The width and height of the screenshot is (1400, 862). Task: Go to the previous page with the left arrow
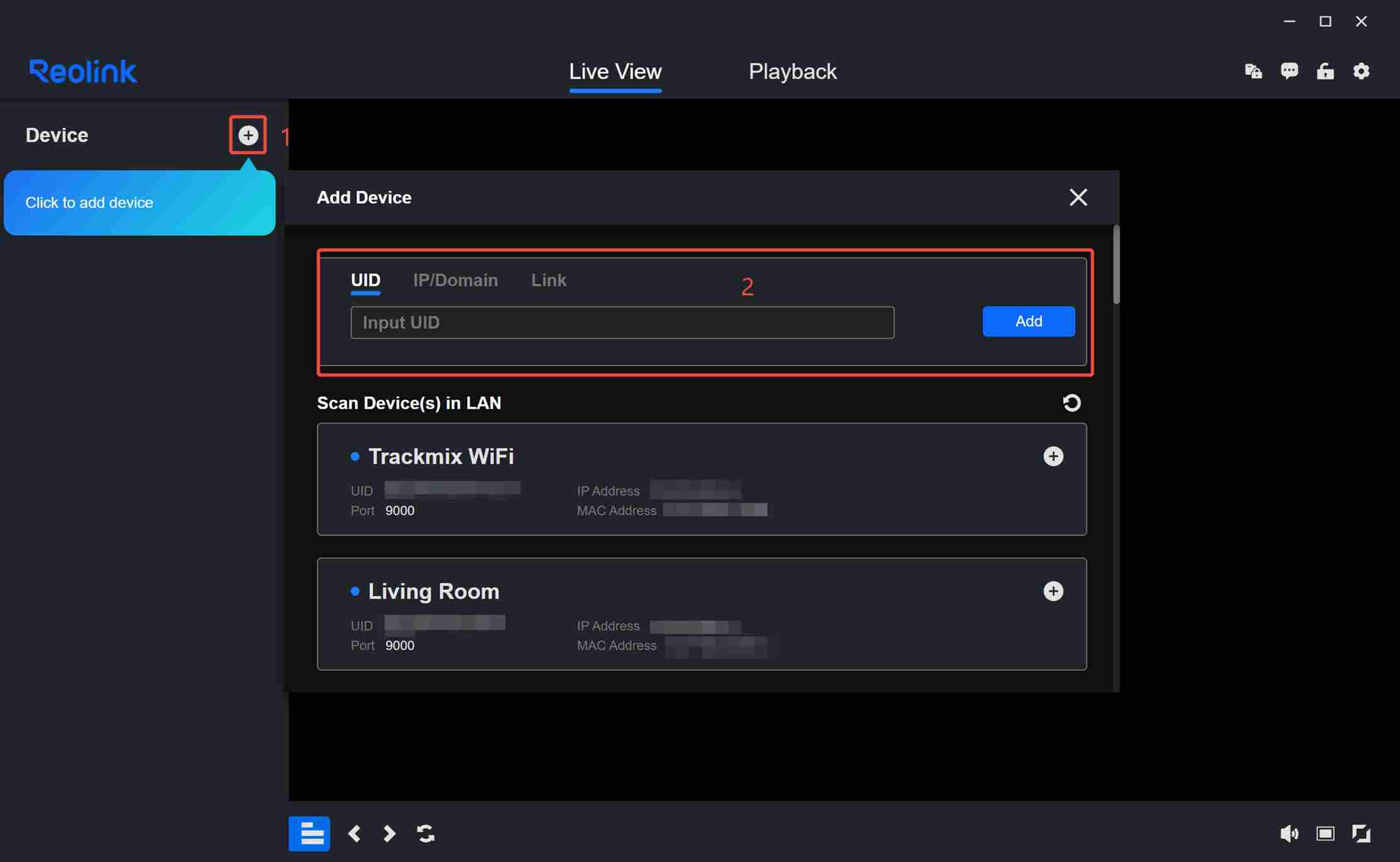(354, 834)
